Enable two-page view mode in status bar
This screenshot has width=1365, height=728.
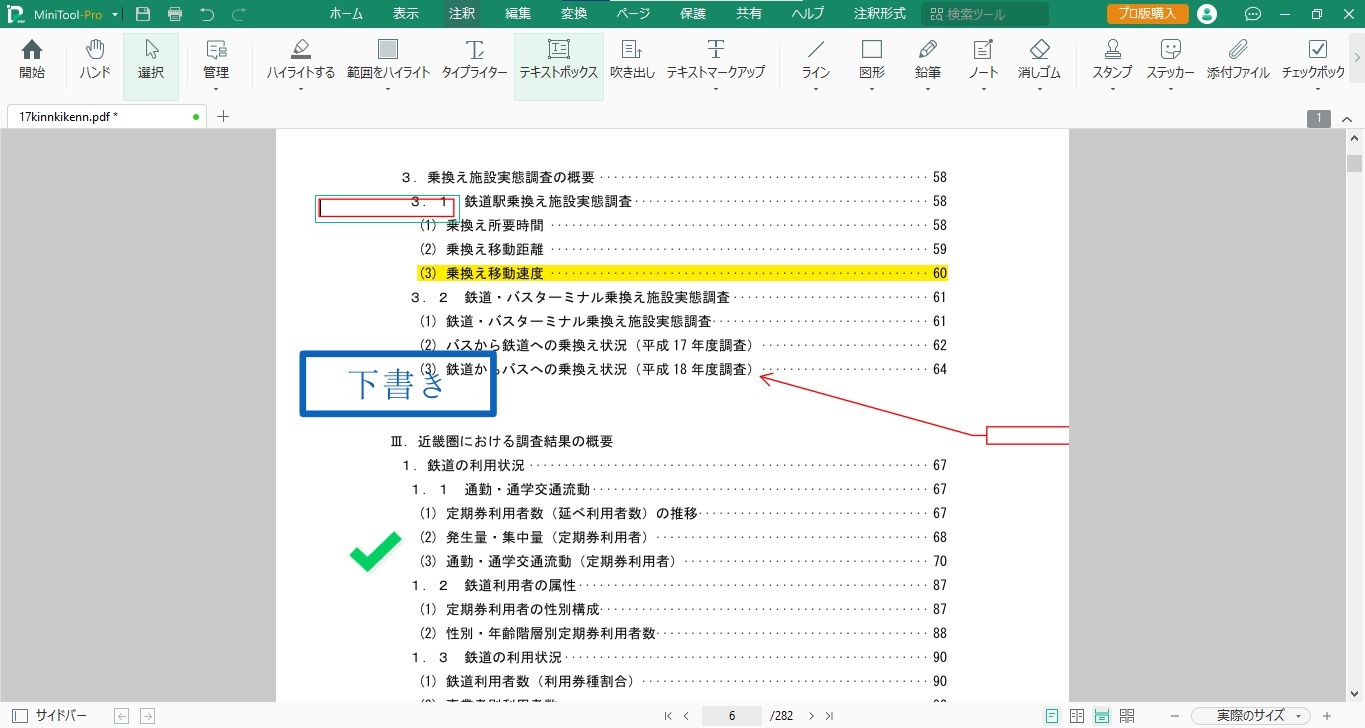click(1077, 715)
